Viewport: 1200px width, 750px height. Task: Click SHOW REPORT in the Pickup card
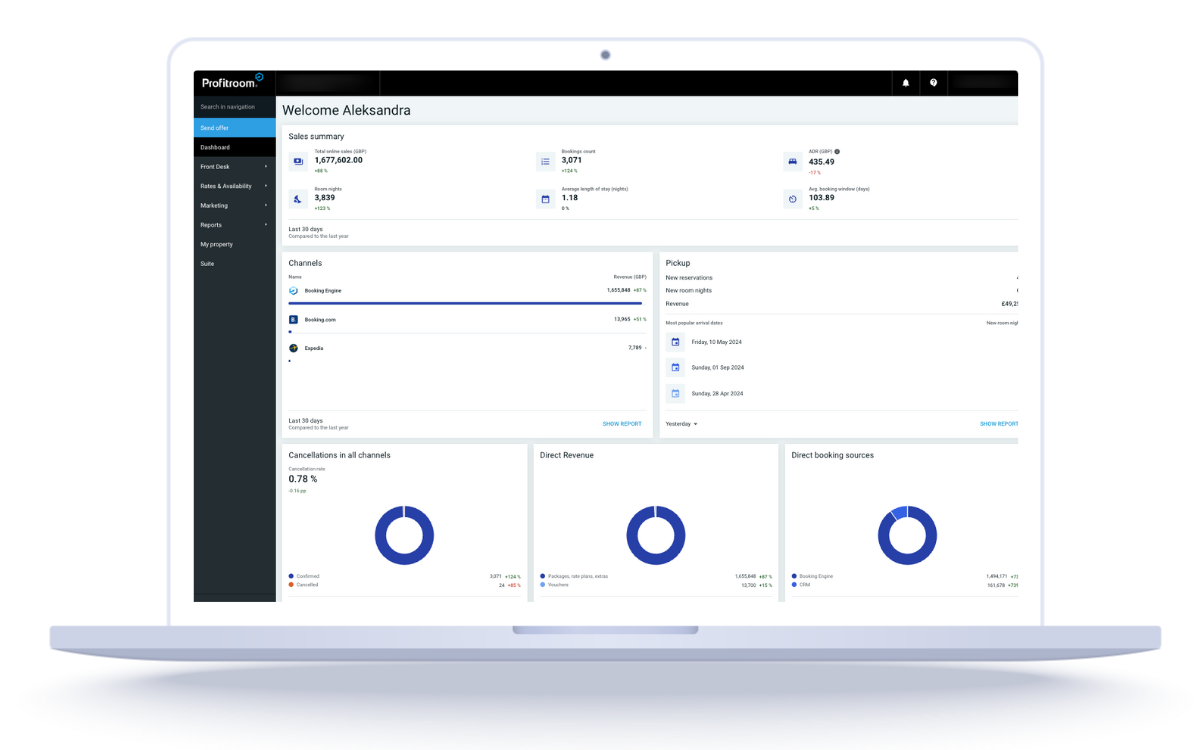999,424
